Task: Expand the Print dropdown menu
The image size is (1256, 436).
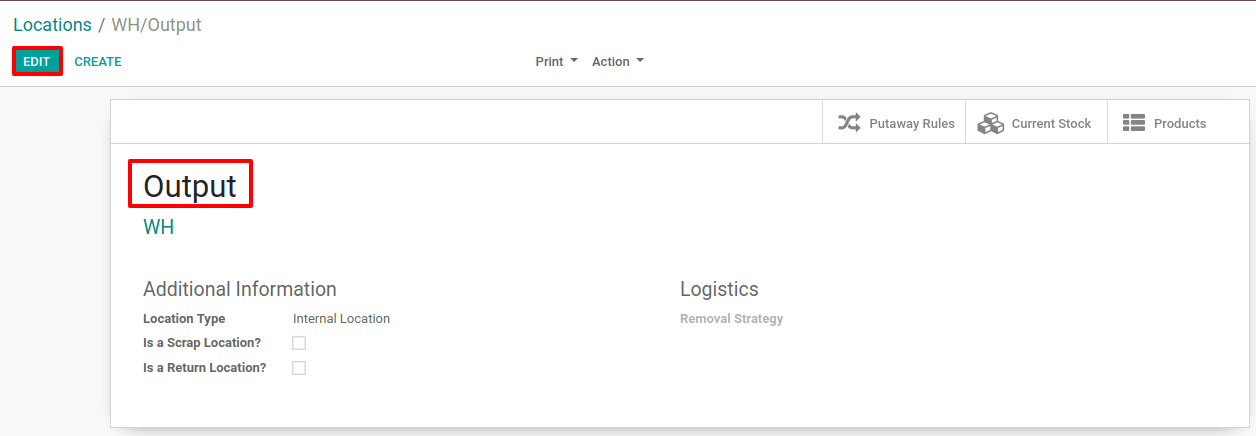Action: point(557,62)
